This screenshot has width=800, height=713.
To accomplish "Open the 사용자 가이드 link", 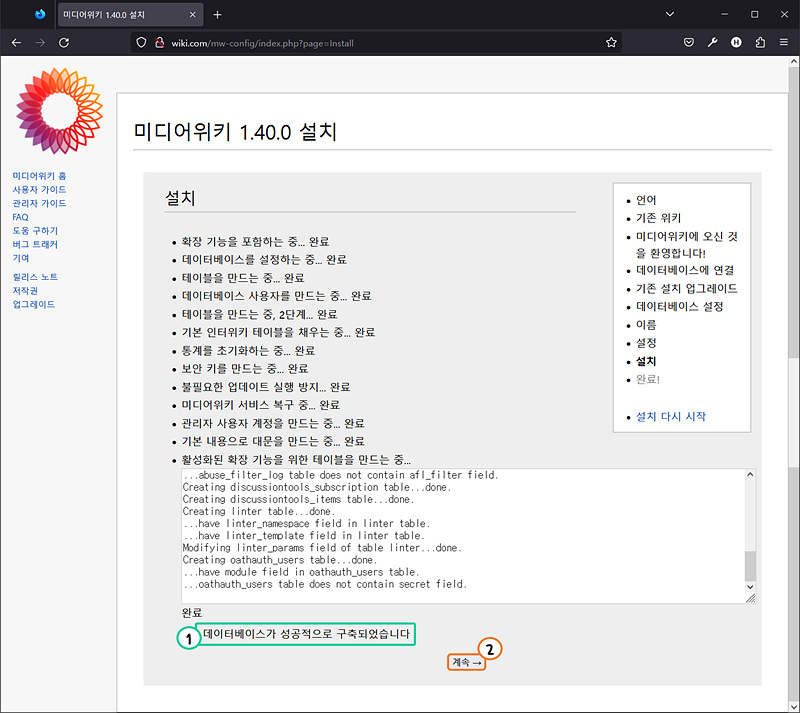I will (x=39, y=190).
